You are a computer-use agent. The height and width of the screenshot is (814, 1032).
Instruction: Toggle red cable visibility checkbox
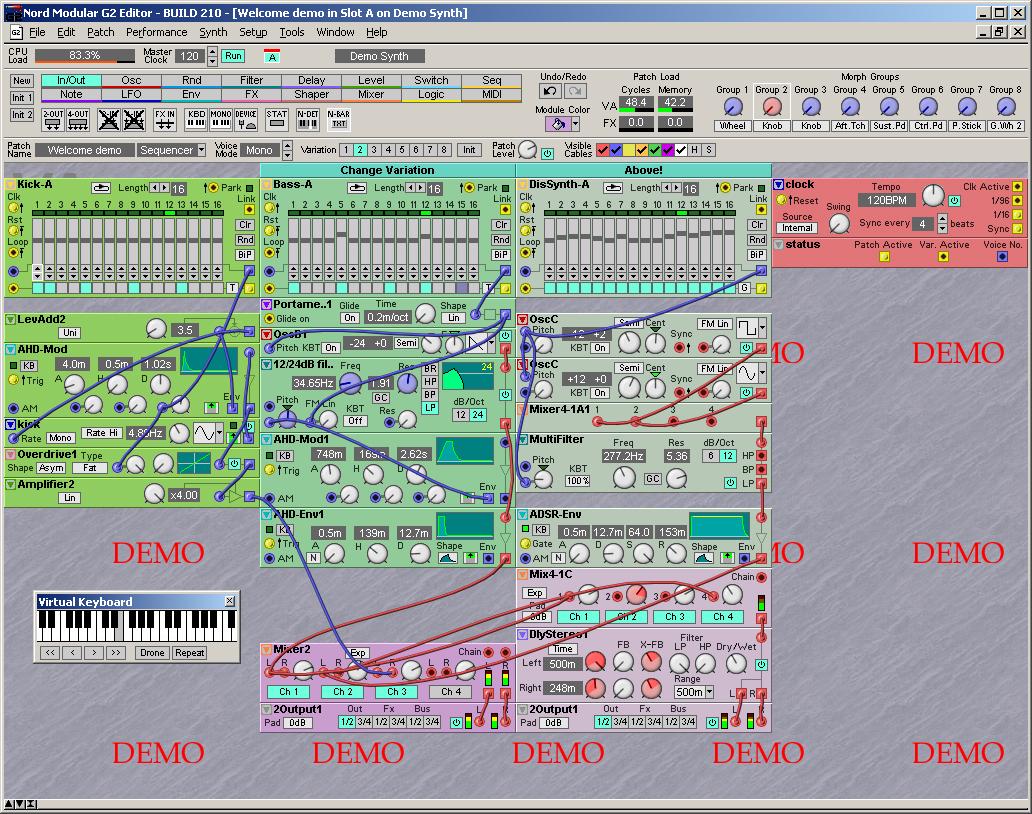click(602, 150)
